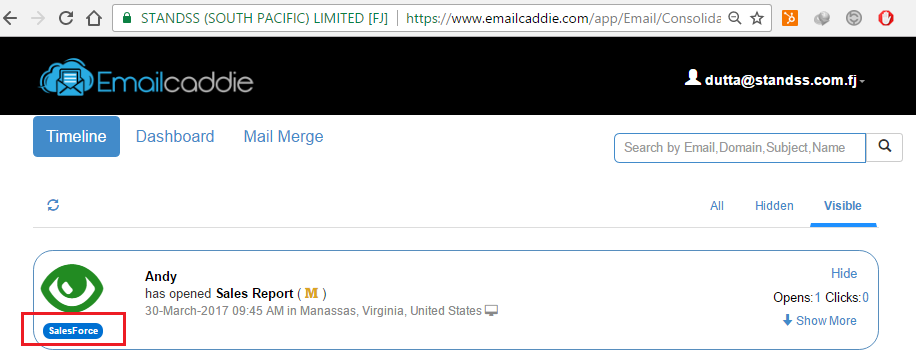Hide the Andy timeline entry
Viewport: 916px width, 362px height.
point(844,273)
